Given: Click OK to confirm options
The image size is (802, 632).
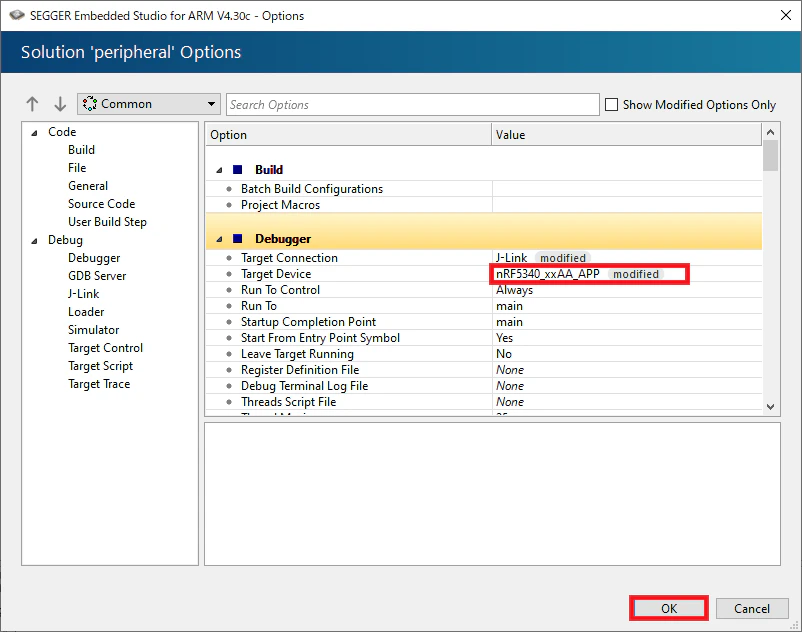Looking at the screenshot, I should (669, 608).
